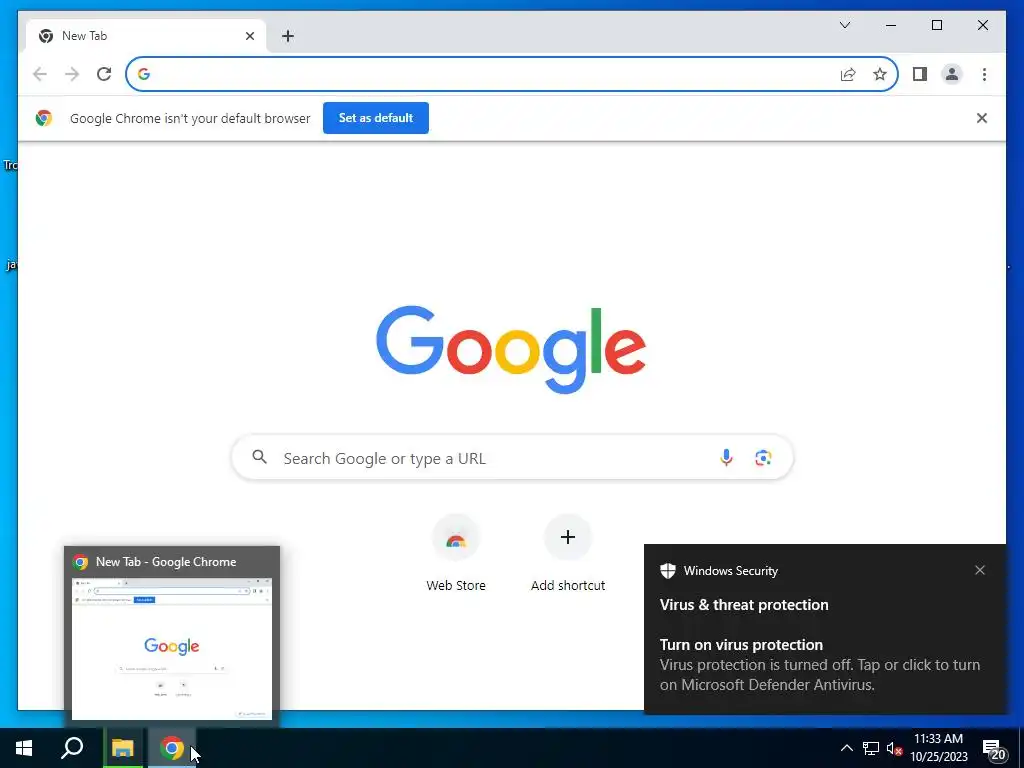The width and height of the screenshot is (1024, 768).
Task: Expand the tab search dropdown arrow
Action: pos(844,25)
